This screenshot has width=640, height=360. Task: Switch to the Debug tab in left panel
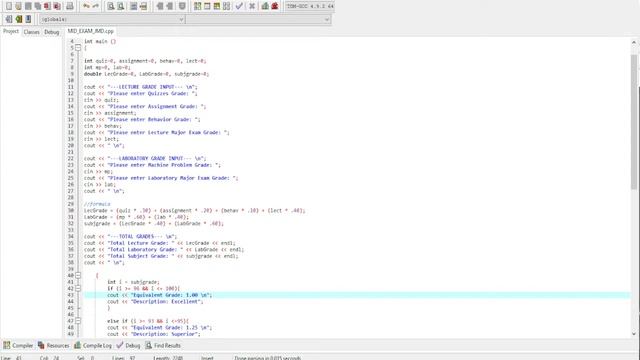(52, 32)
